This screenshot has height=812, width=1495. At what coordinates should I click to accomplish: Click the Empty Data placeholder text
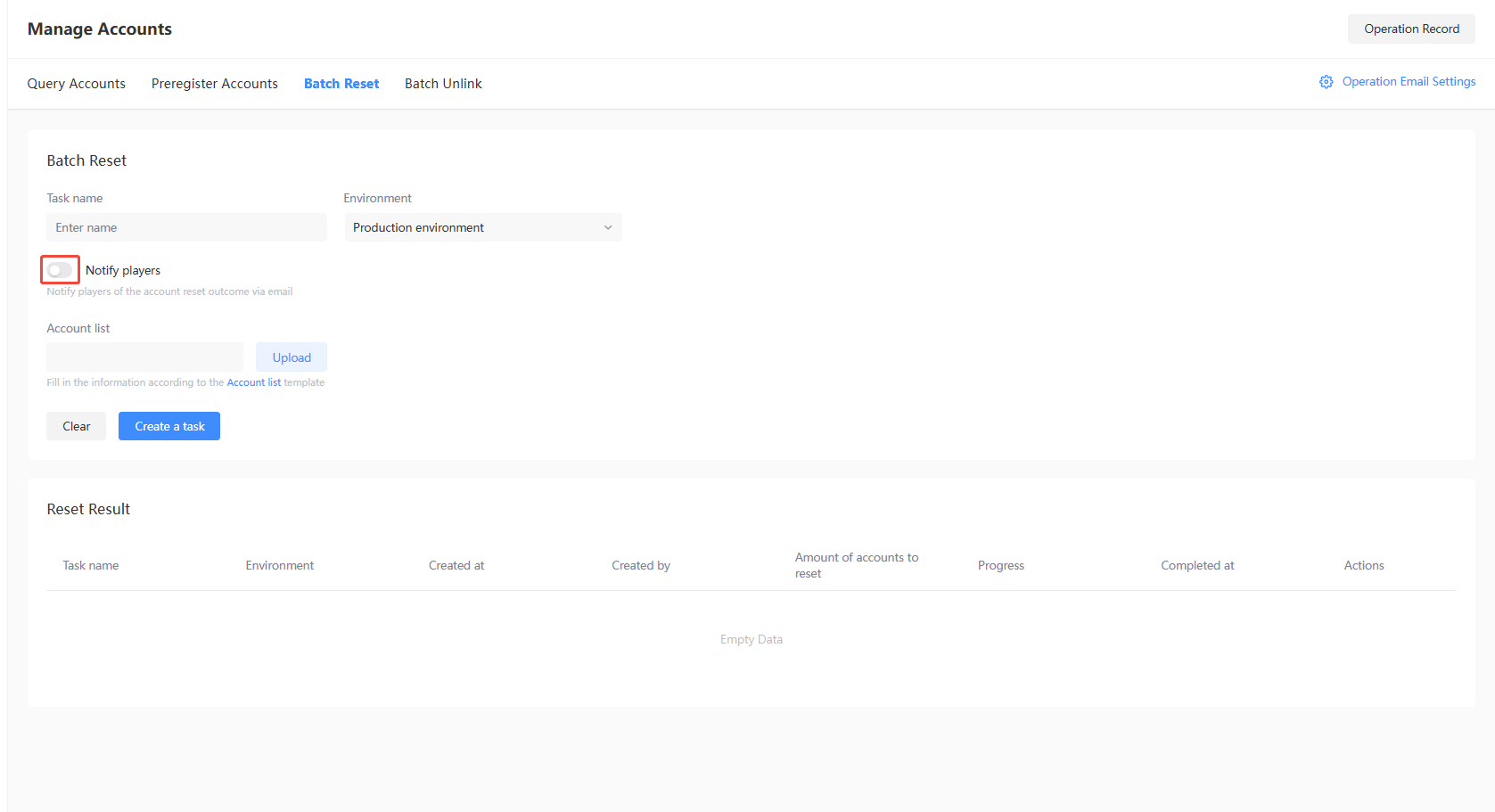(x=752, y=639)
